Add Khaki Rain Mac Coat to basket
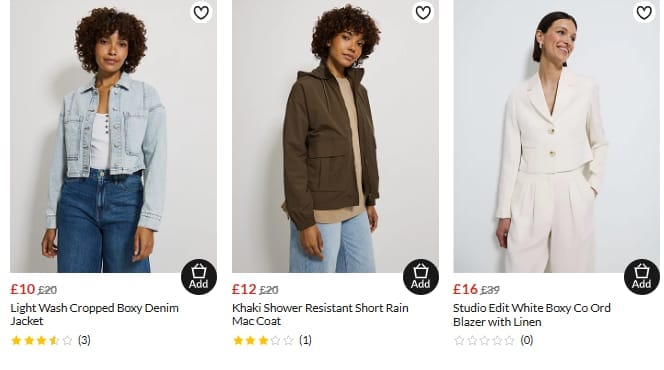This screenshot has width=664, height=370. click(x=421, y=276)
